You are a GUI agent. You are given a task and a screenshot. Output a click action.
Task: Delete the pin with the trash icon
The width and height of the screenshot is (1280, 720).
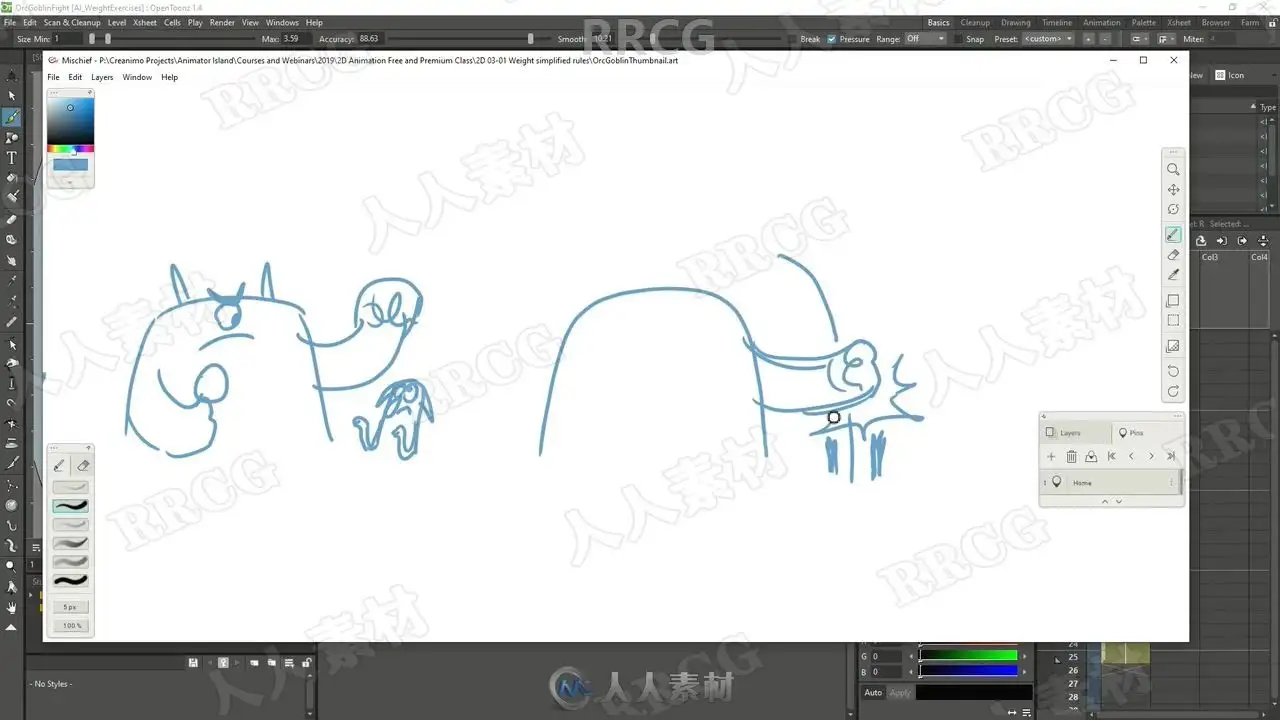coord(1071,456)
